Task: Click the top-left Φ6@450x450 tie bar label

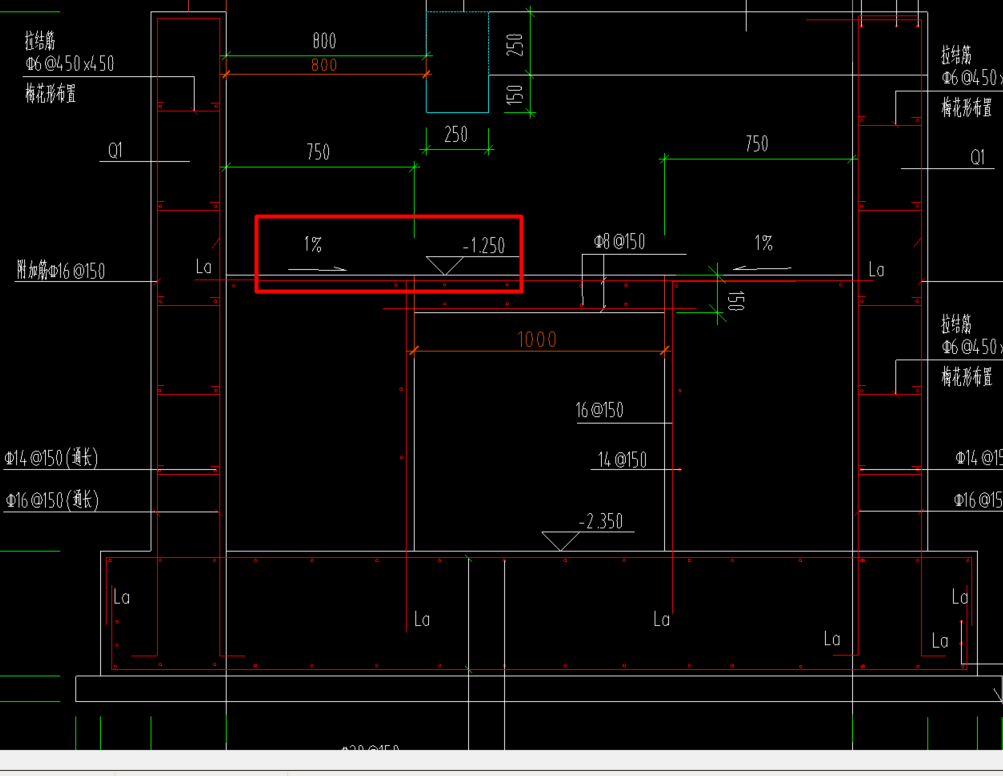Action: click(x=70, y=64)
